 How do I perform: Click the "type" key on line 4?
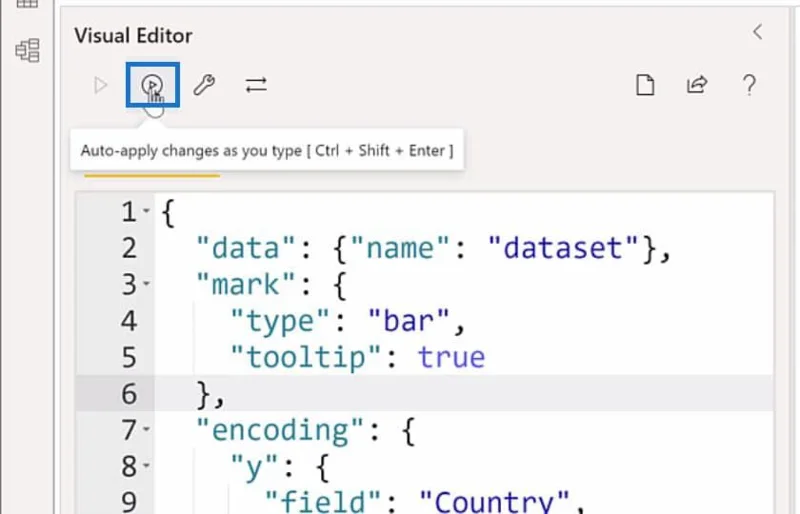280,322
